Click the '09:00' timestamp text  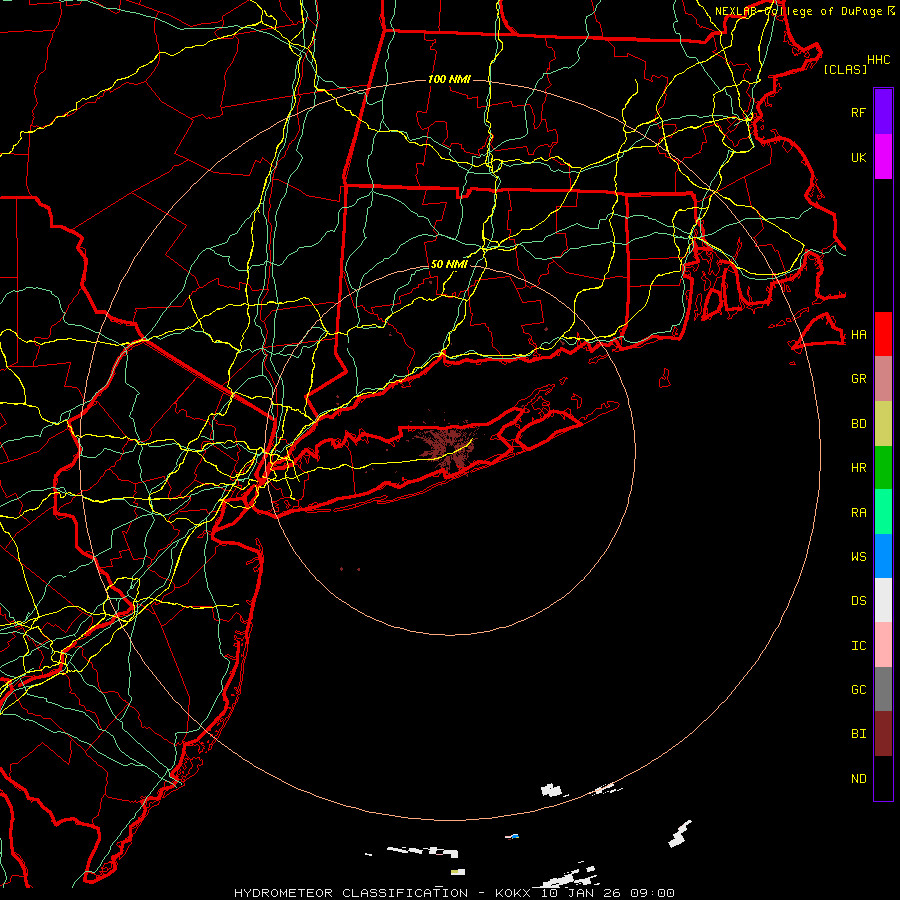pyautogui.click(x=652, y=893)
